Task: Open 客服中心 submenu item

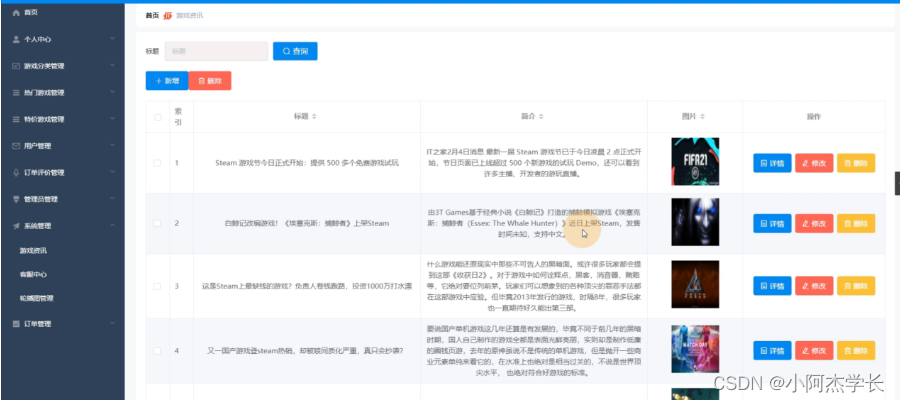Action: [33, 275]
